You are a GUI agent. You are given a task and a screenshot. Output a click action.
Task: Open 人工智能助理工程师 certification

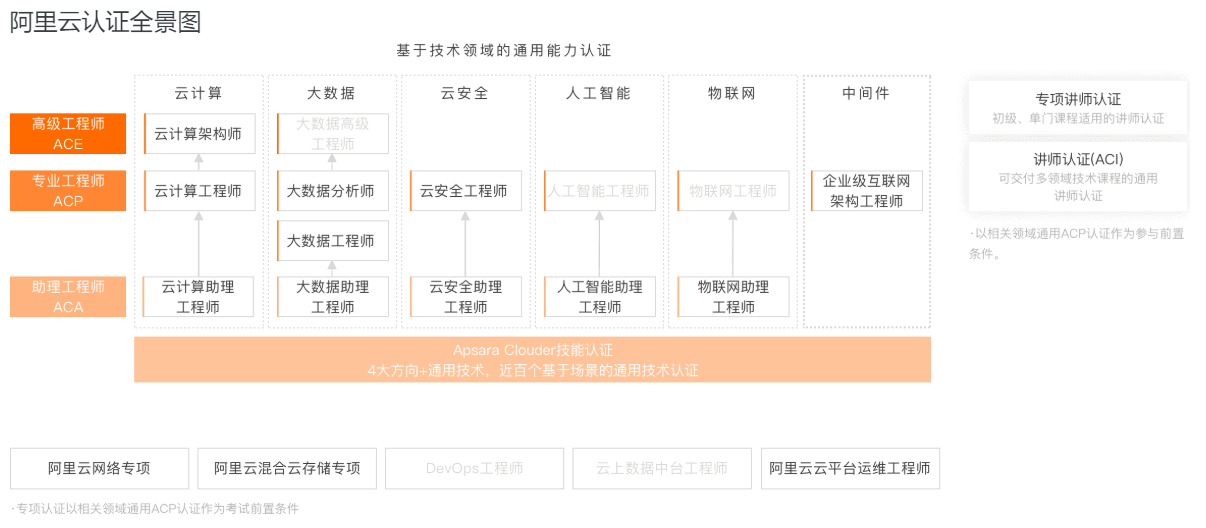600,297
